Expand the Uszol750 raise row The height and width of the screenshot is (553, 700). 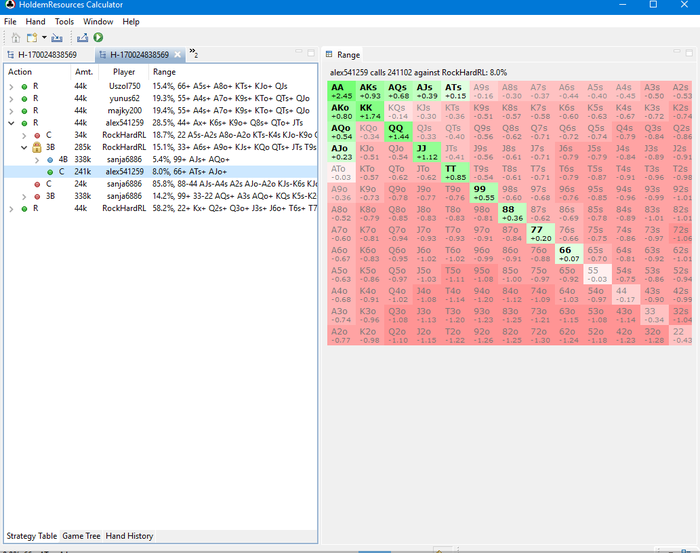[x=11, y=87]
